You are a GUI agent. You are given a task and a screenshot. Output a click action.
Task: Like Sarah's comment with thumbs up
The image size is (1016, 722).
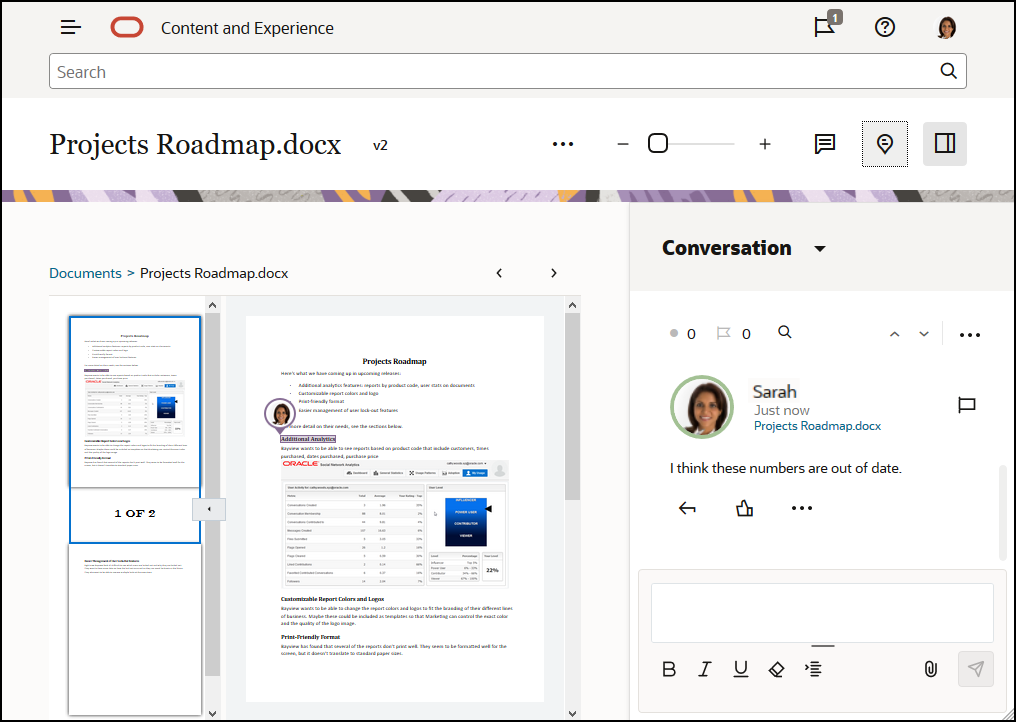(x=744, y=508)
